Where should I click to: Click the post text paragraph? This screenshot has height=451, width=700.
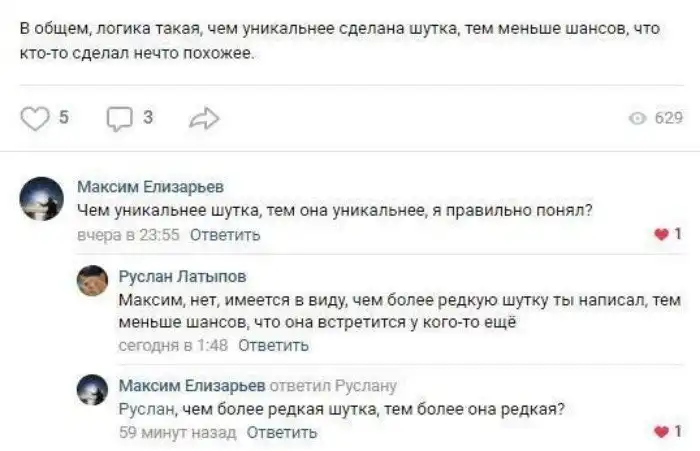click(340, 41)
